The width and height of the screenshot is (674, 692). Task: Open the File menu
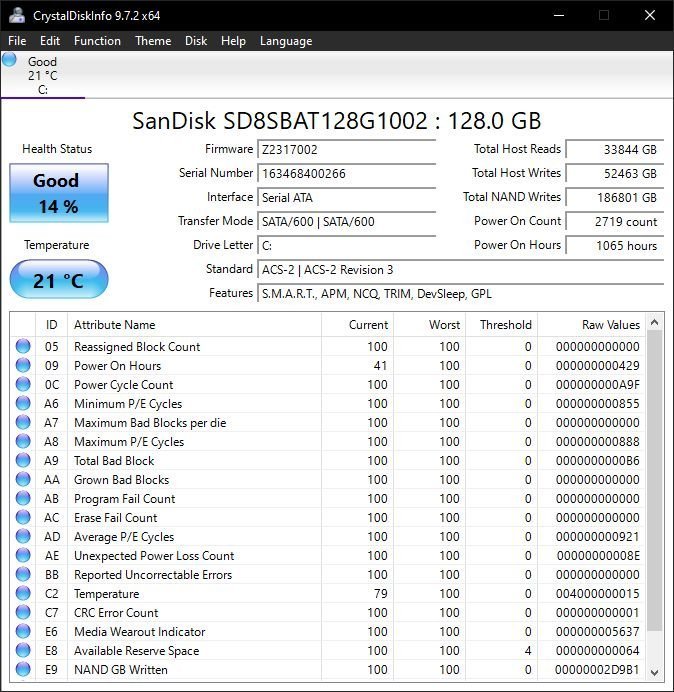pyautogui.click(x=17, y=41)
